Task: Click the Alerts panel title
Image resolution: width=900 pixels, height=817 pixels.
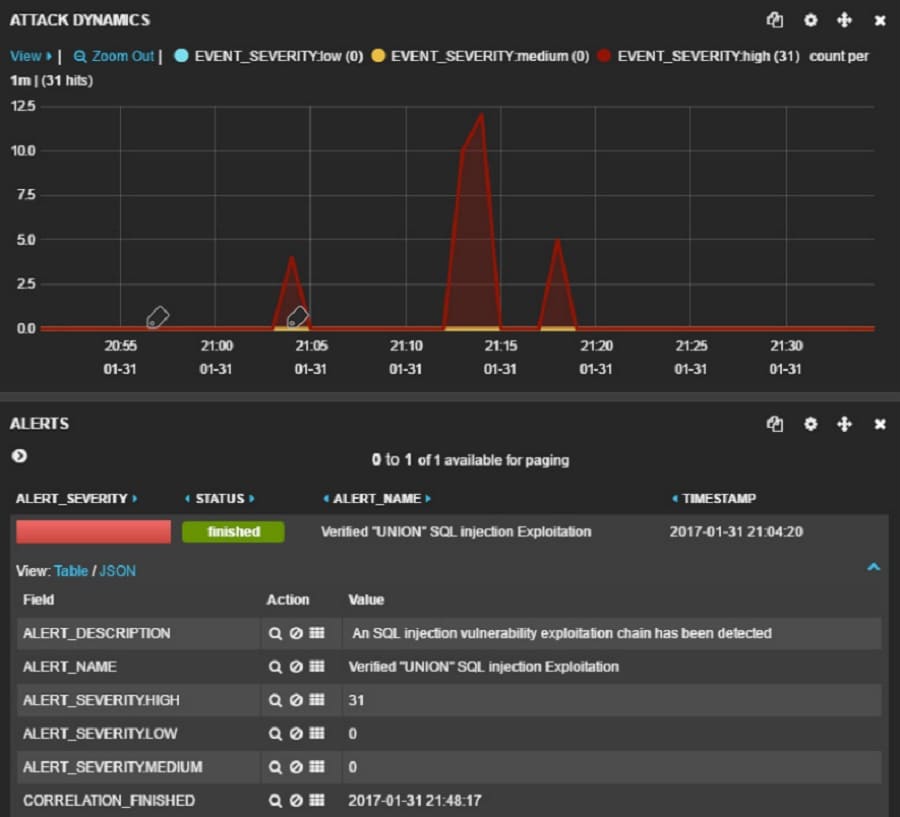Action: tap(39, 424)
